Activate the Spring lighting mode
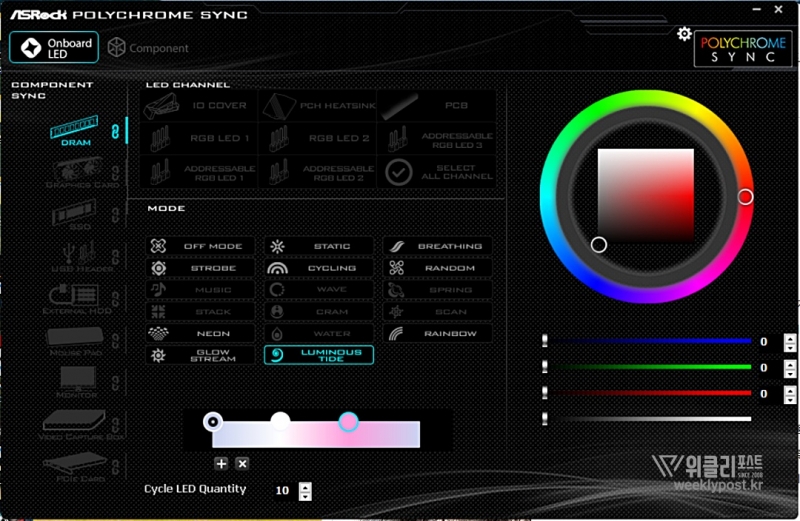The height and width of the screenshot is (521, 800). point(437,290)
